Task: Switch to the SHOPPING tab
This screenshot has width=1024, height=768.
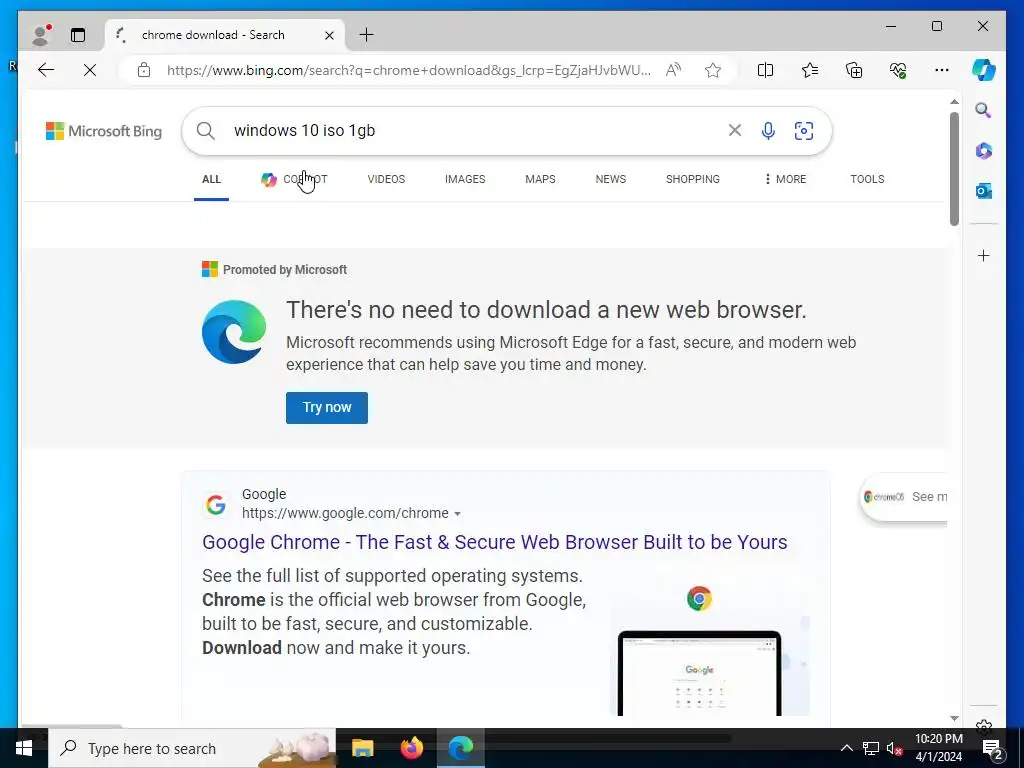Action: [693, 179]
